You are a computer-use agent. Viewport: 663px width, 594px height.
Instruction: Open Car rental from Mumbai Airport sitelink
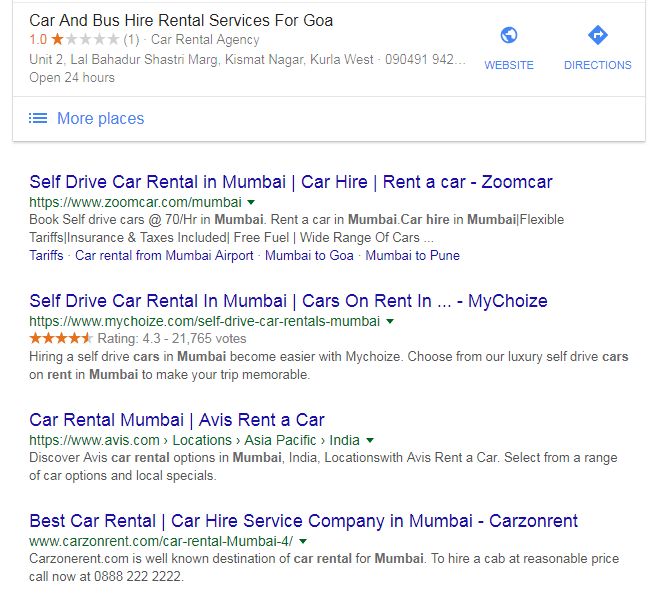pos(164,255)
